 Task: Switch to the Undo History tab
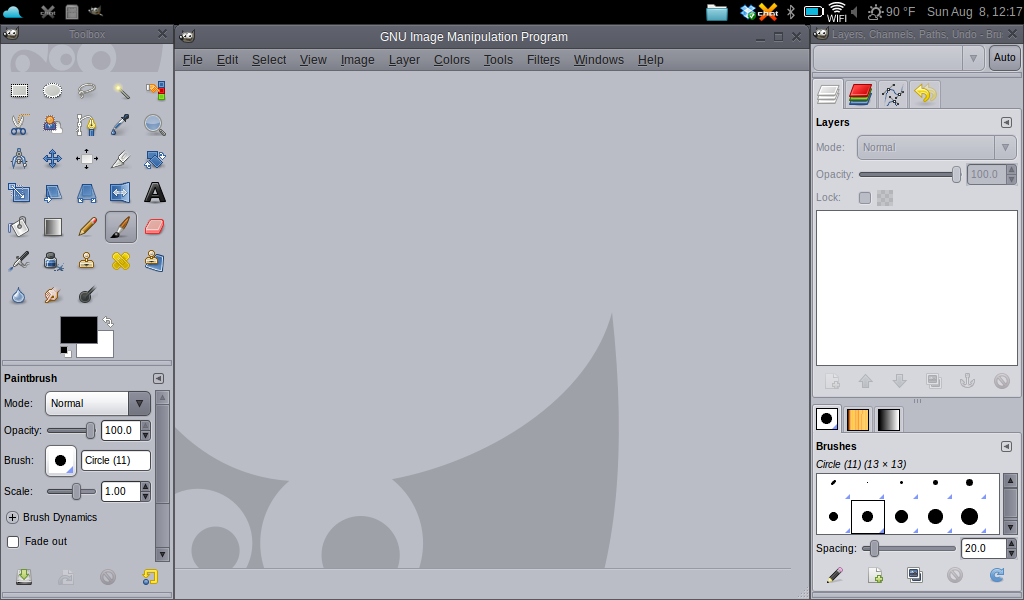point(925,94)
